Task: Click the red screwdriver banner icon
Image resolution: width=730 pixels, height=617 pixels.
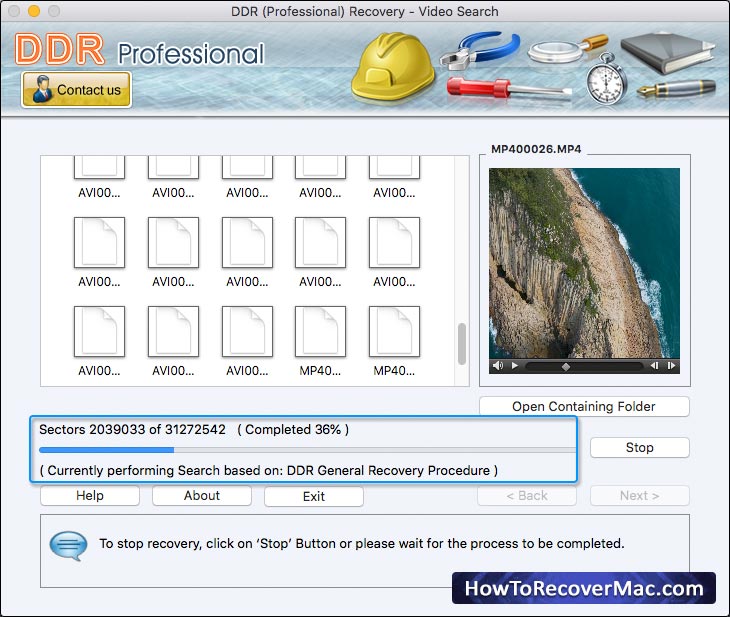Action: 509,88
